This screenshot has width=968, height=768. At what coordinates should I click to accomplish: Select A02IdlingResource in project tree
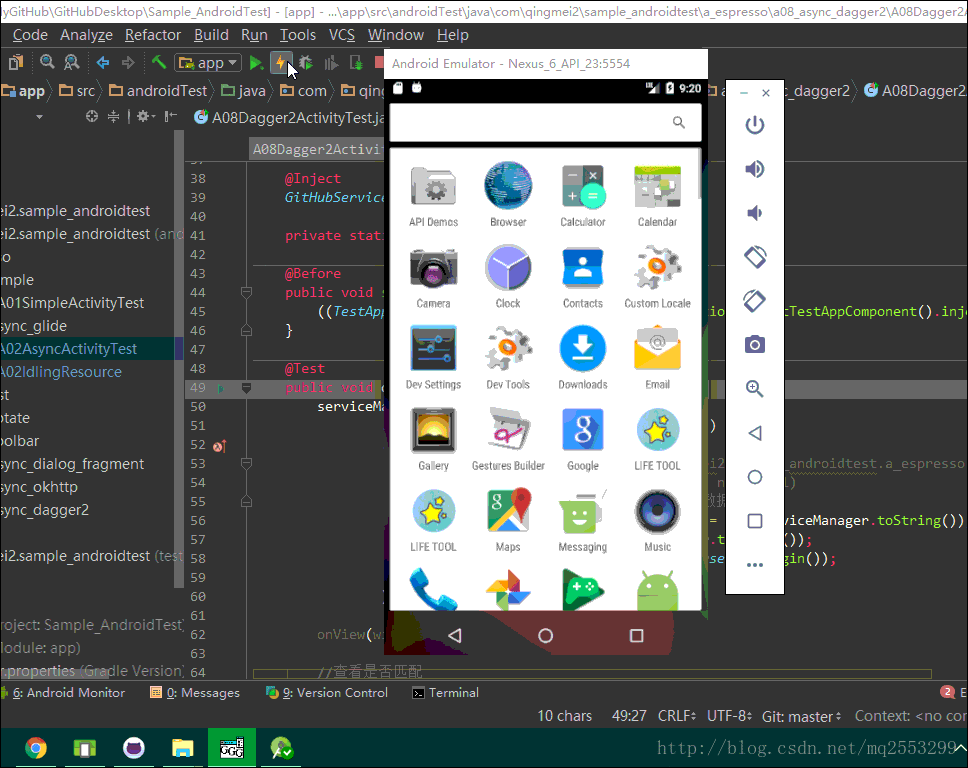(61, 372)
